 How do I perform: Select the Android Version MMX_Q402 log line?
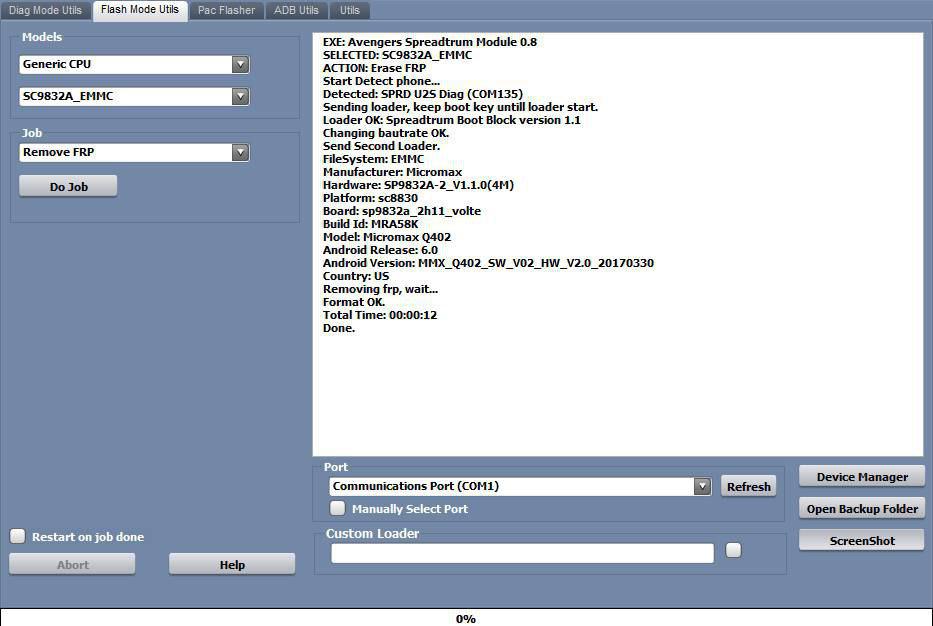(488, 263)
